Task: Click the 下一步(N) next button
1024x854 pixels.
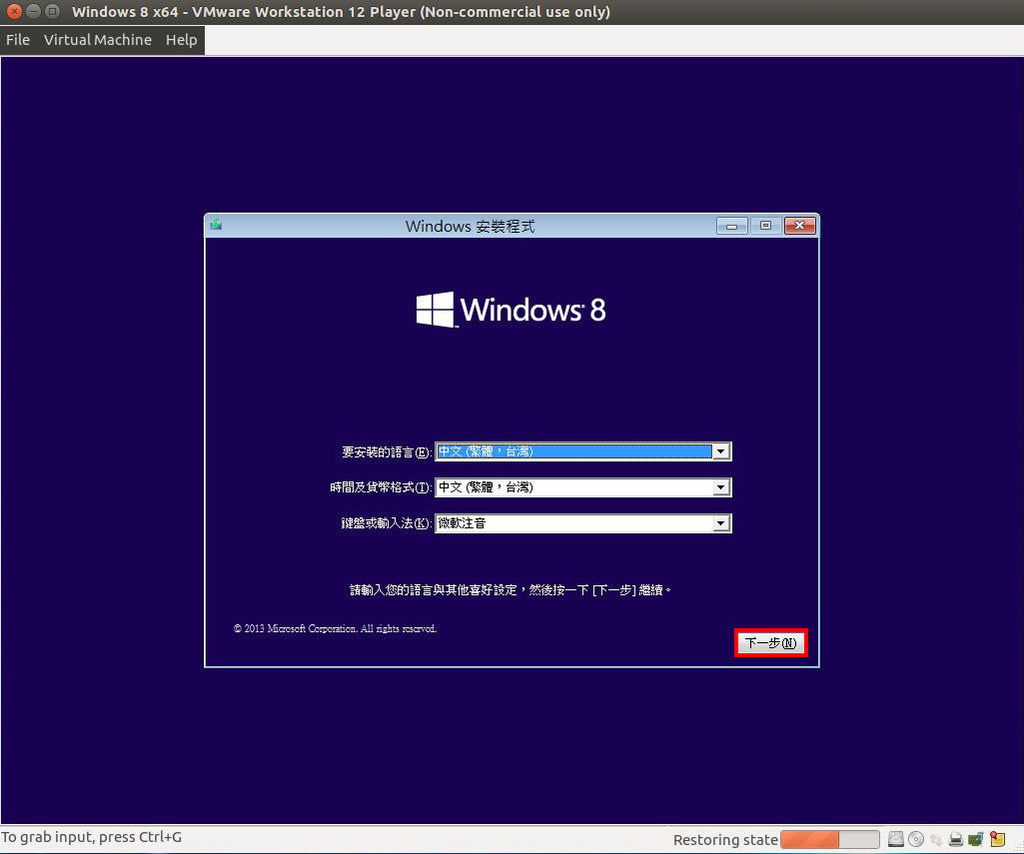Action: 771,643
